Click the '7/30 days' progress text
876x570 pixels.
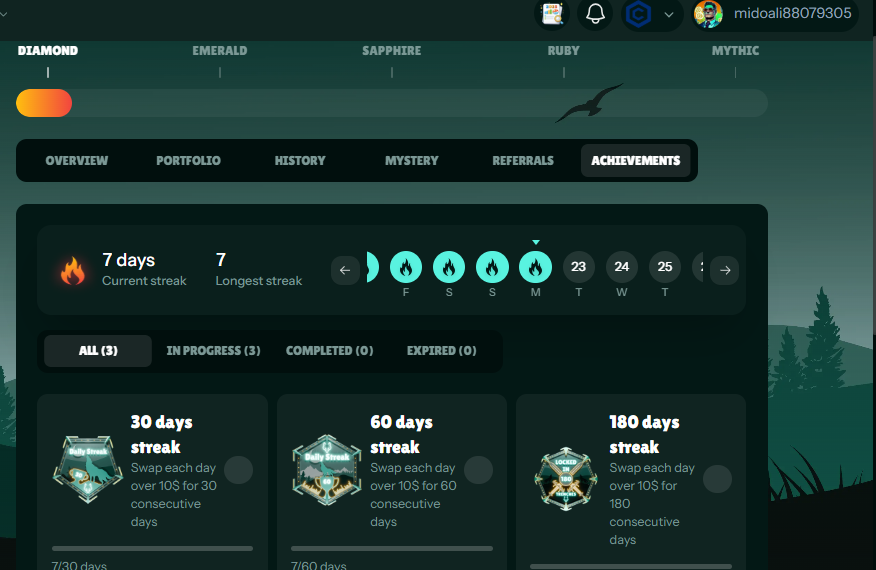click(x=79, y=564)
